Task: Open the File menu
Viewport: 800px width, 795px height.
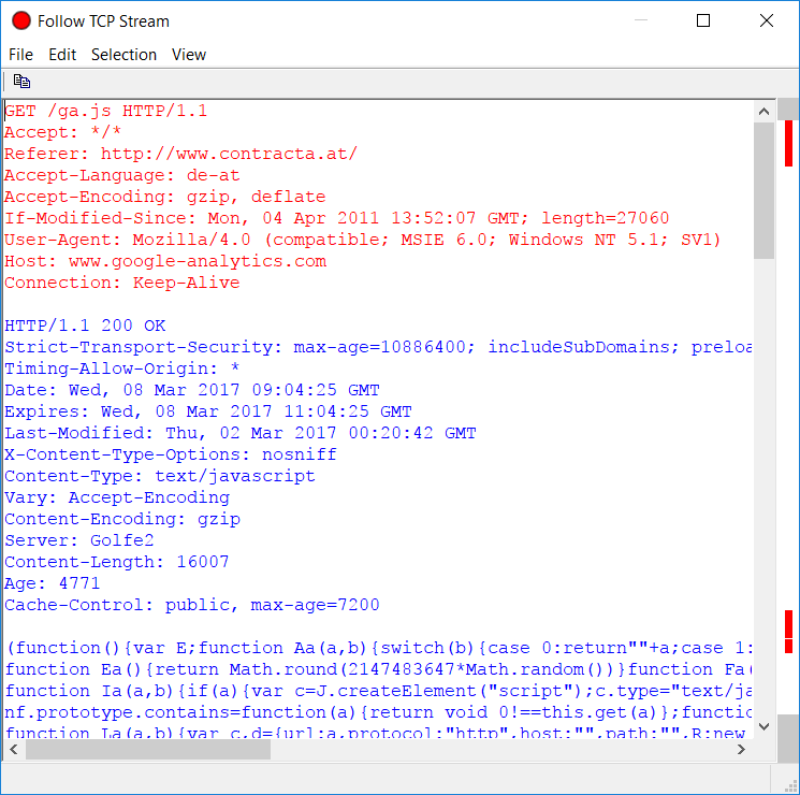Action: tap(20, 55)
